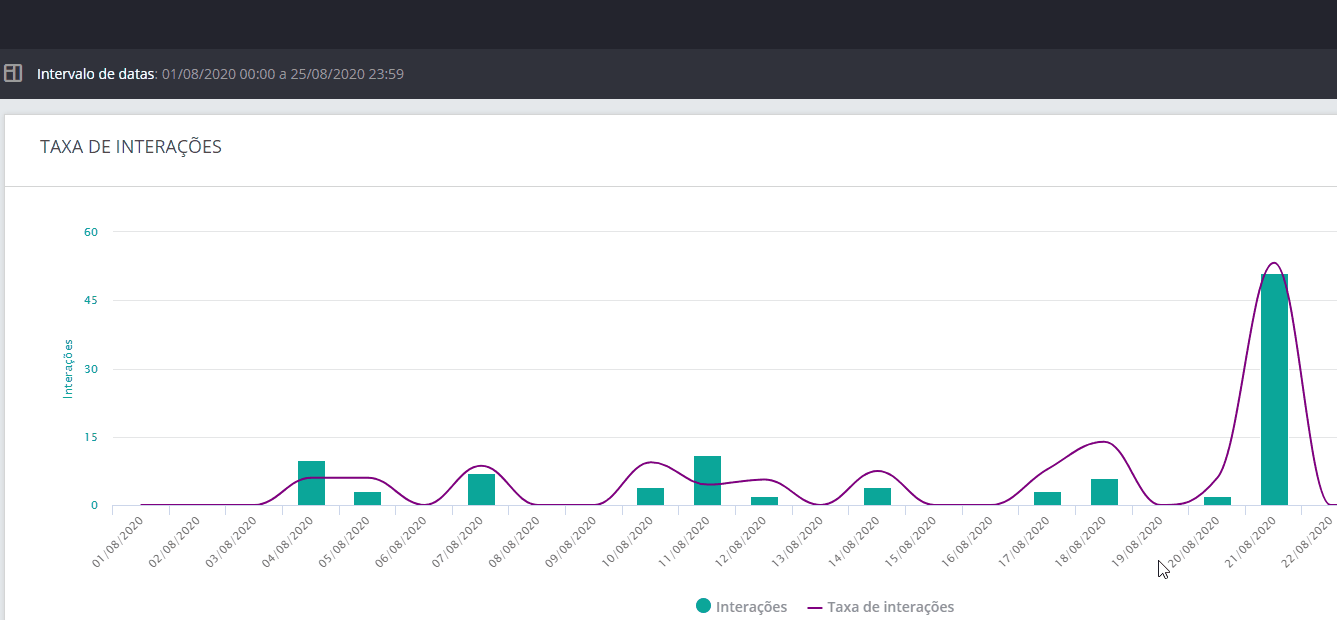
Task: Toggle the Interações series in the legend
Action: pos(751,607)
